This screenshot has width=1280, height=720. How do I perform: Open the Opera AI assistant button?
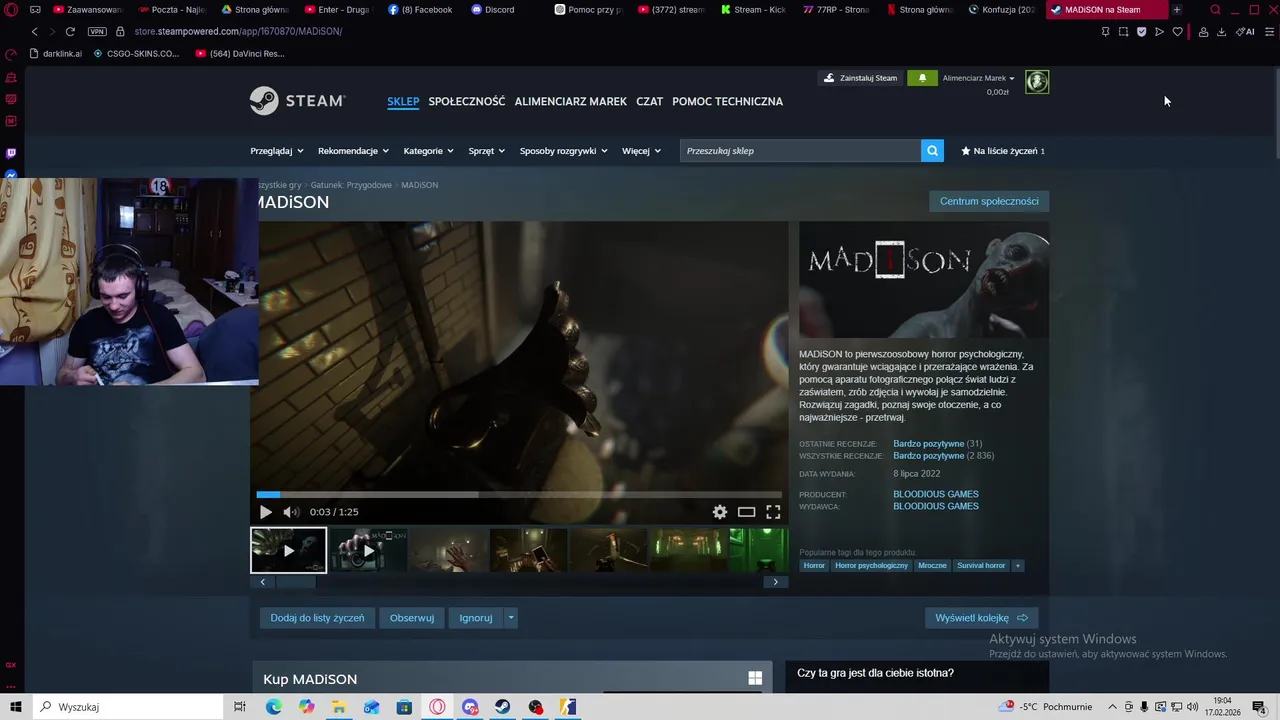pos(1246,32)
